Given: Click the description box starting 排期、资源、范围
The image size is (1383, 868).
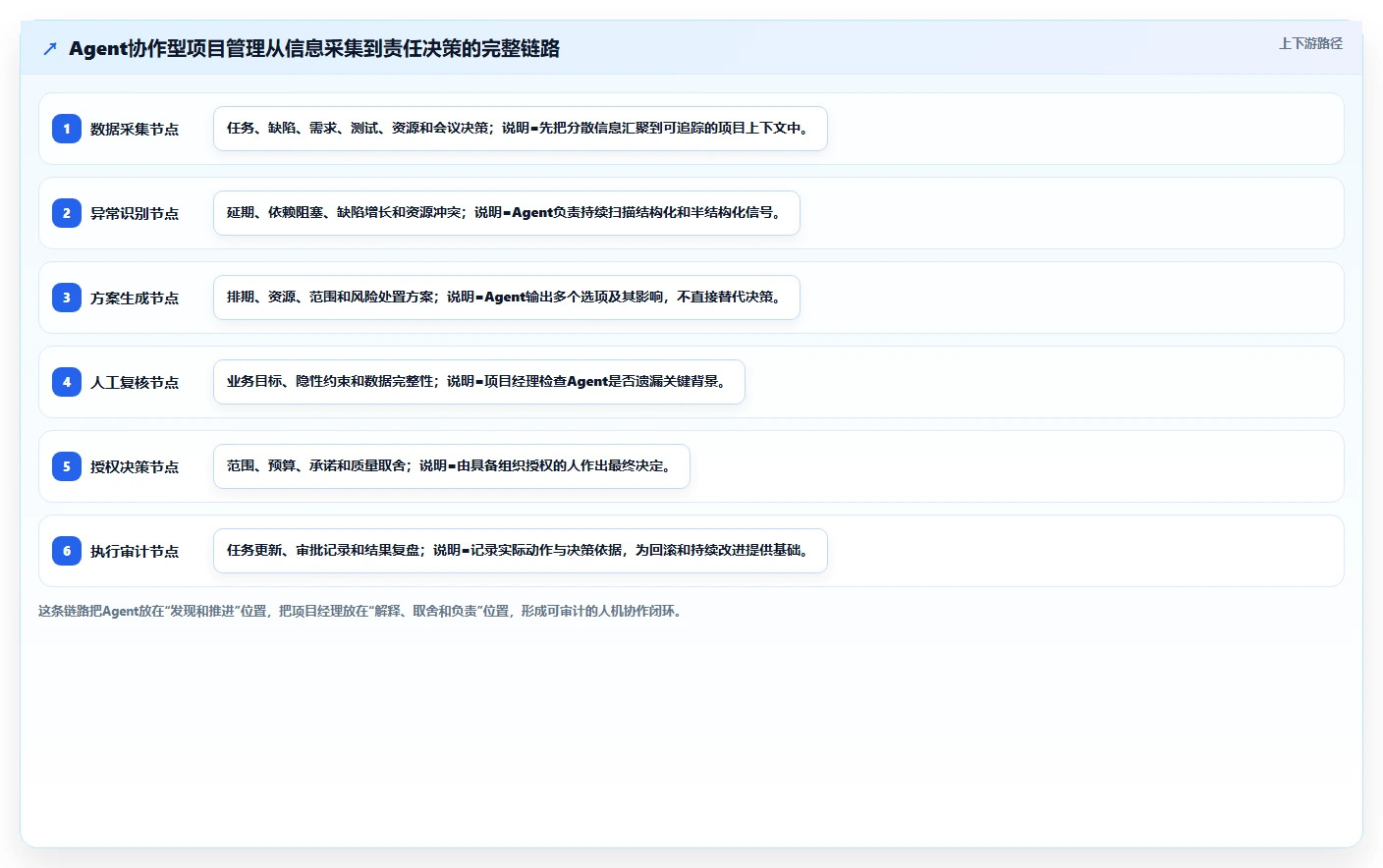Looking at the screenshot, I should (507, 298).
